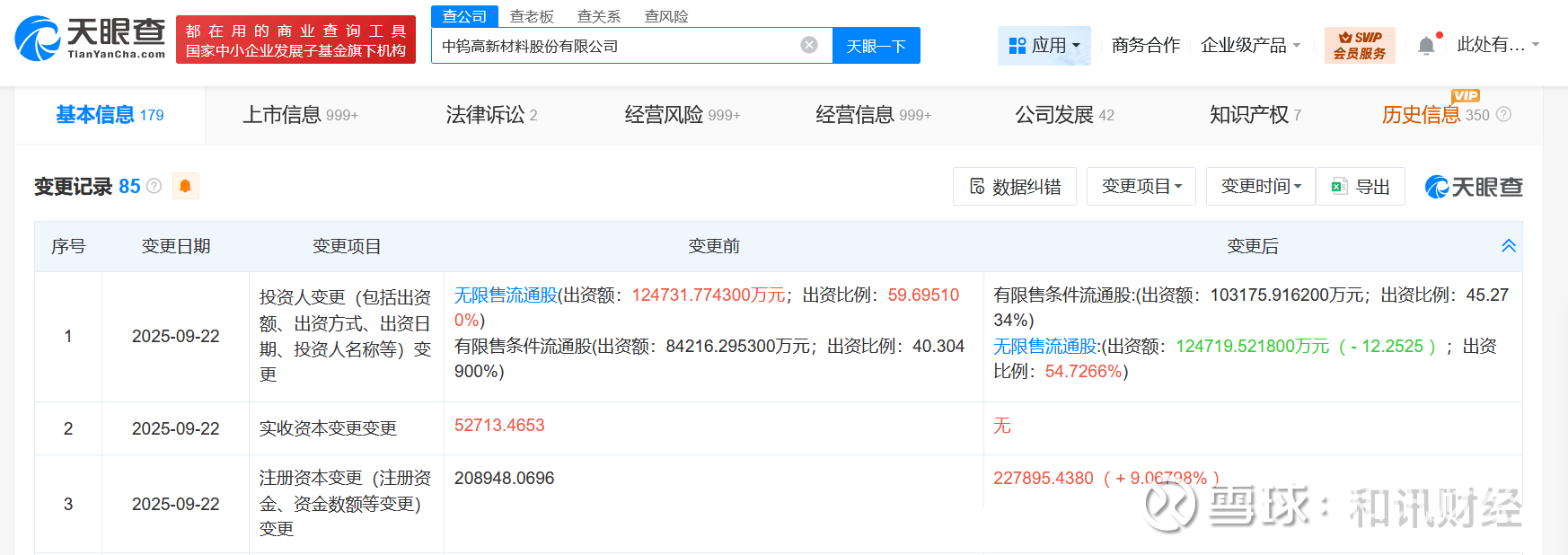Click value 227895.4380 in row 3
Screen dimensions: 1568x555
point(1044,479)
